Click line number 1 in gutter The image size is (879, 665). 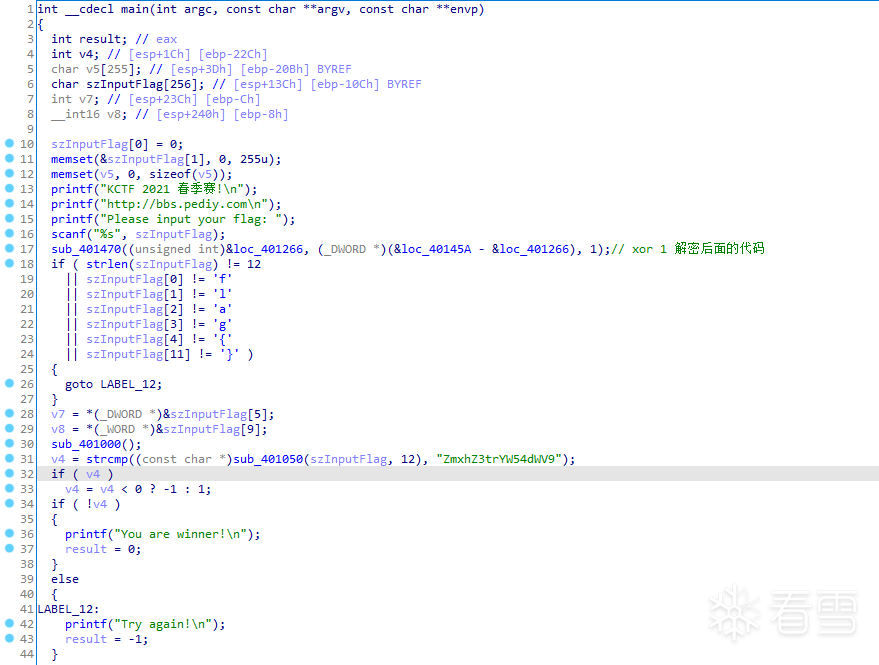29,10
